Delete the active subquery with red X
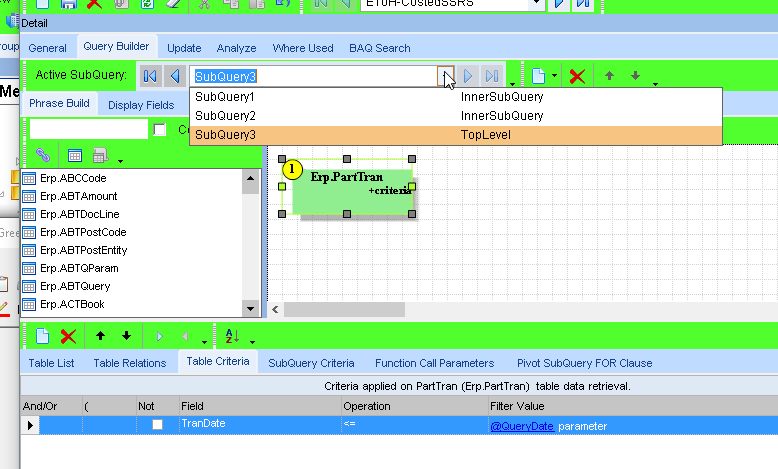778x469 pixels. (577, 76)
